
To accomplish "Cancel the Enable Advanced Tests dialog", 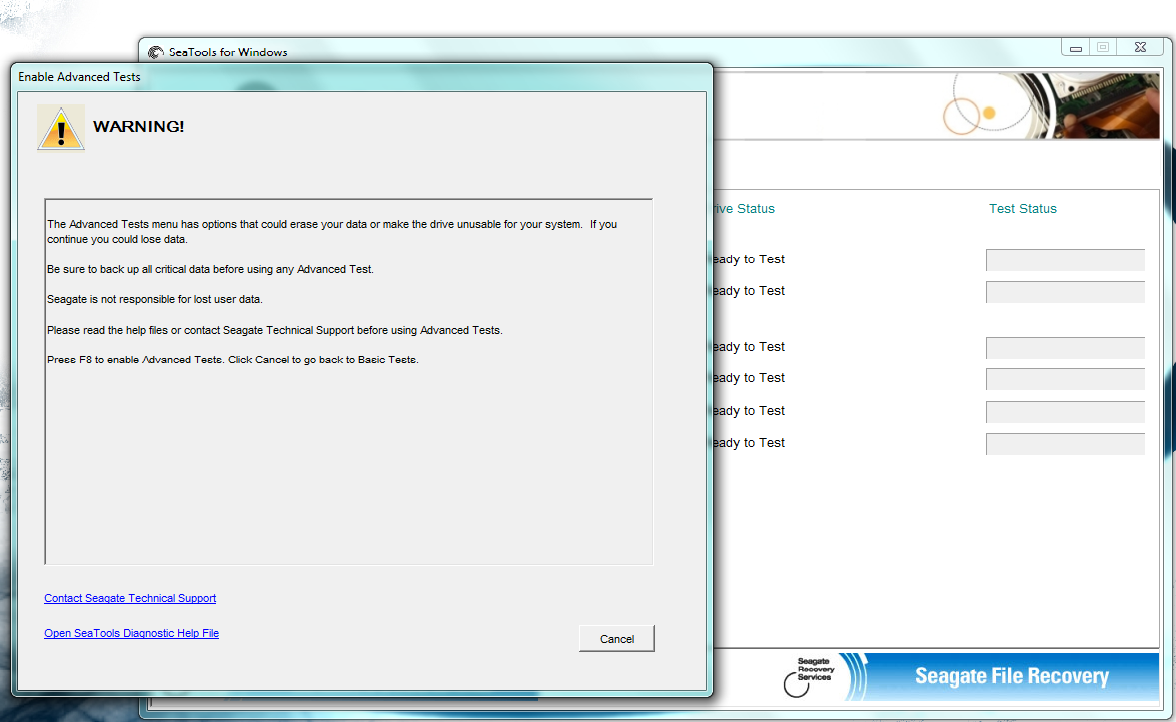I will point(616,639).
